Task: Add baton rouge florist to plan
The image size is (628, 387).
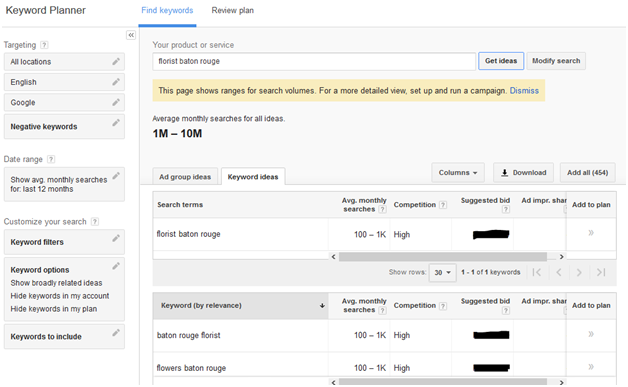Action: (591, 334)
